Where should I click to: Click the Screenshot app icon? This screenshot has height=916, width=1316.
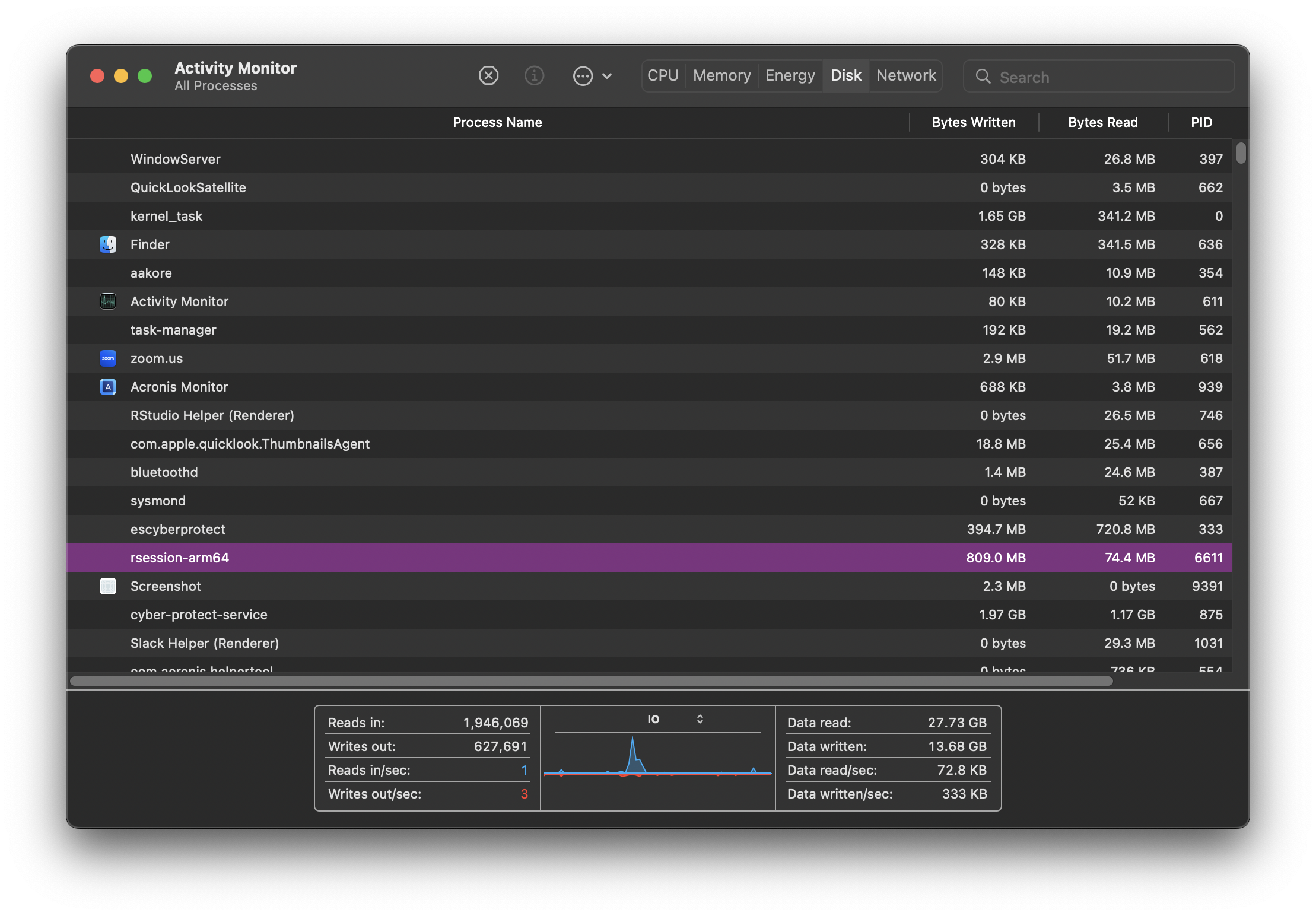[x=108, y=586]
